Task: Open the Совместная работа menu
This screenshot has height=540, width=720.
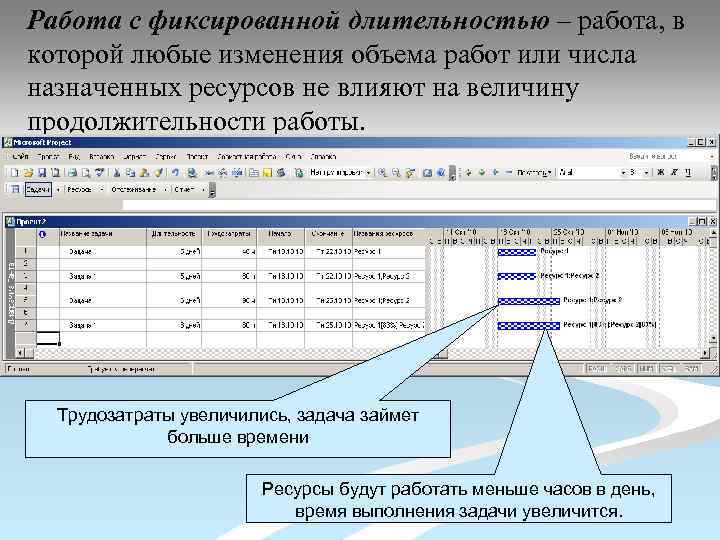Action: tap(247, 157)
